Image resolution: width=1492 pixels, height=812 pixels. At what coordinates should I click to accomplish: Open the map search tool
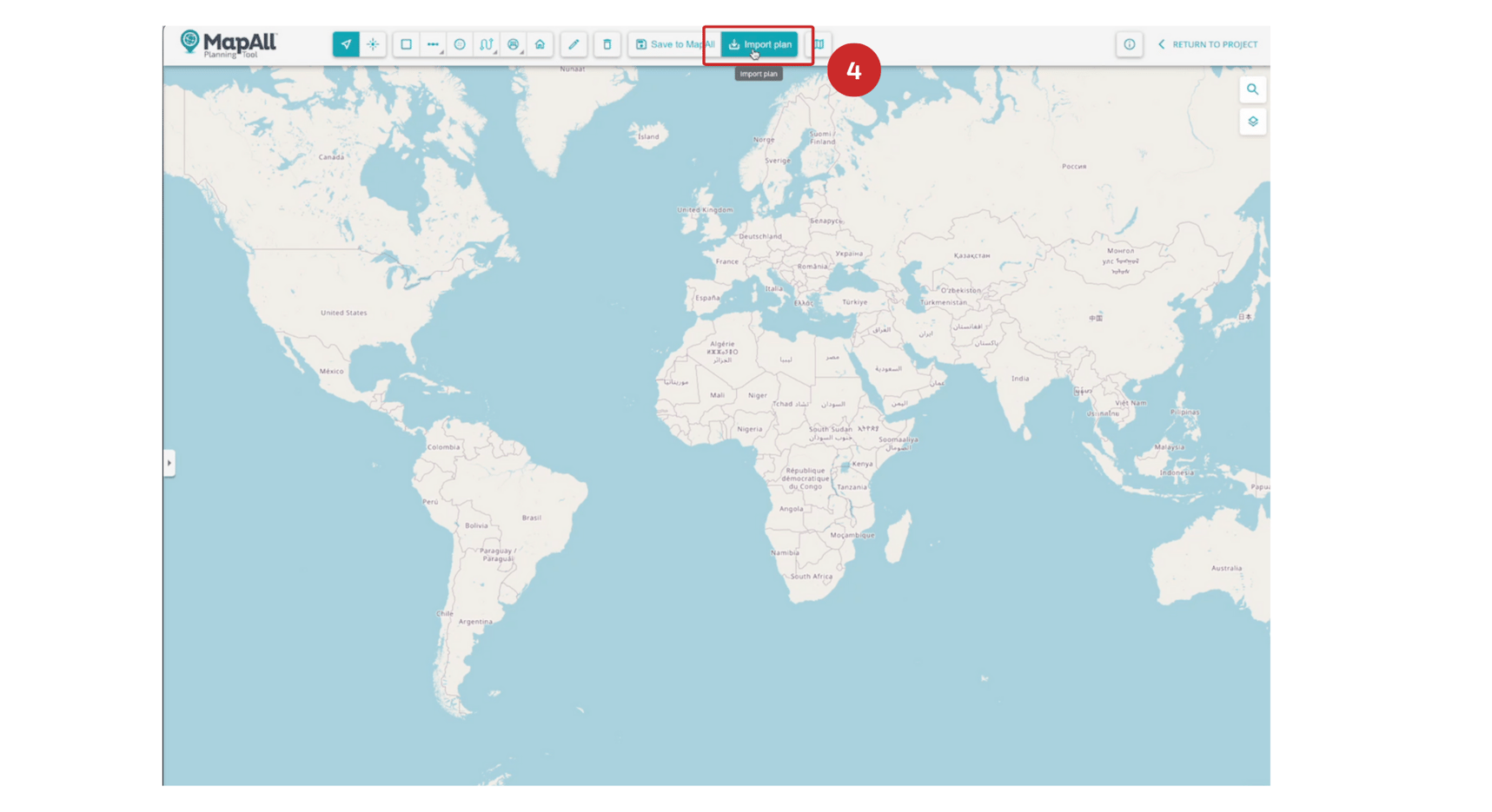point(1252,89)
